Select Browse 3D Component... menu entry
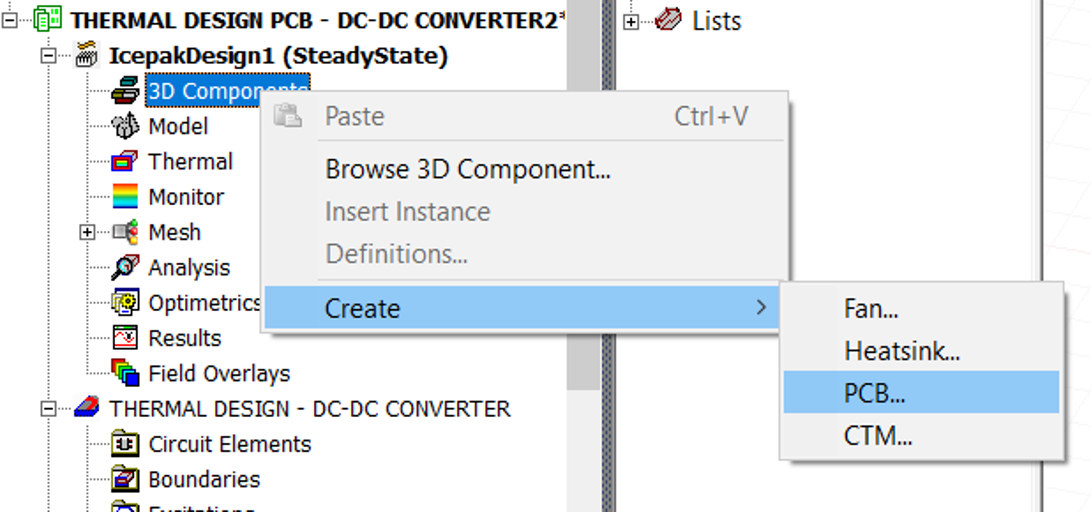Viewport: 1092px width, 512px height. coord(468,169)
